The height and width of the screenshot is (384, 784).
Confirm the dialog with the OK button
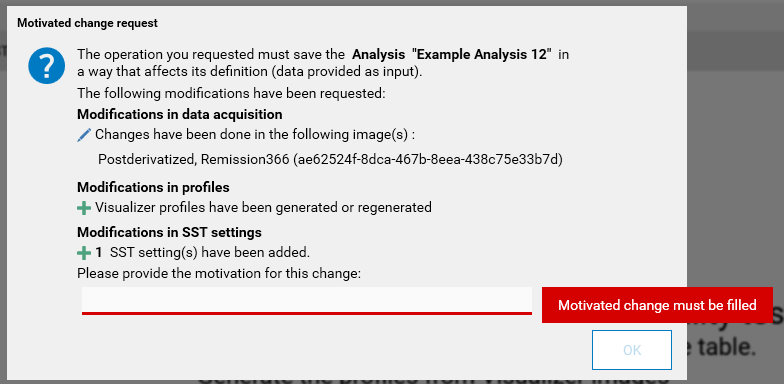pyautogui.click(x=632, y=350)
